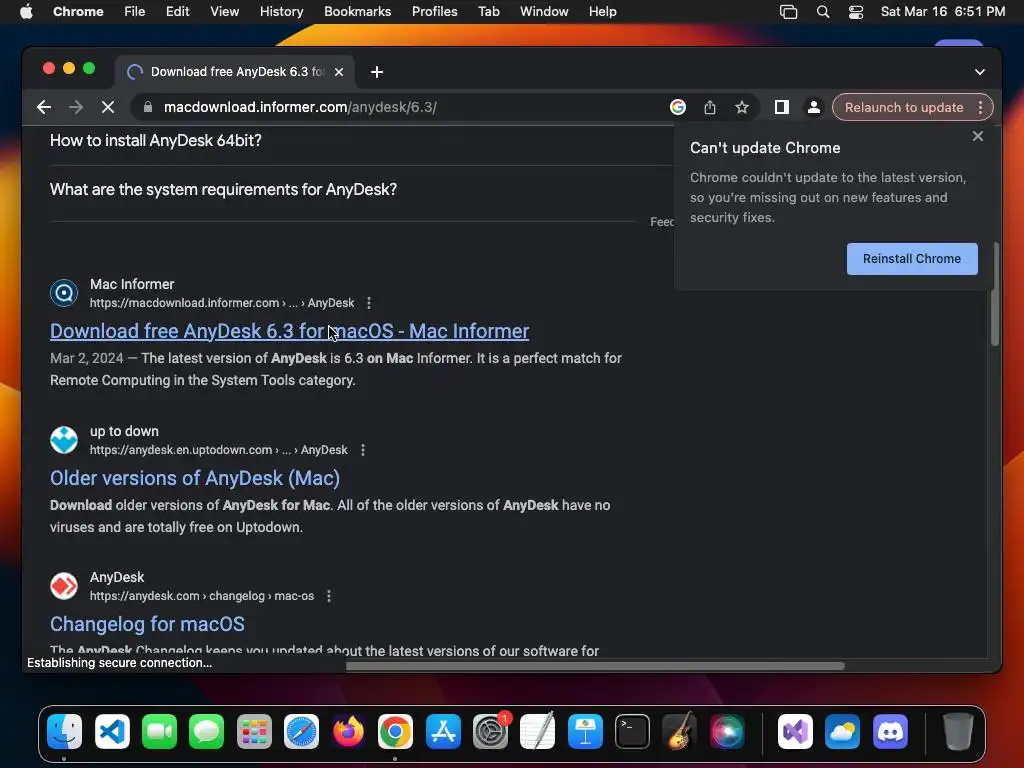
Task: Open the Tab menu
Action: pyautogui.click(x=488, y=11)
